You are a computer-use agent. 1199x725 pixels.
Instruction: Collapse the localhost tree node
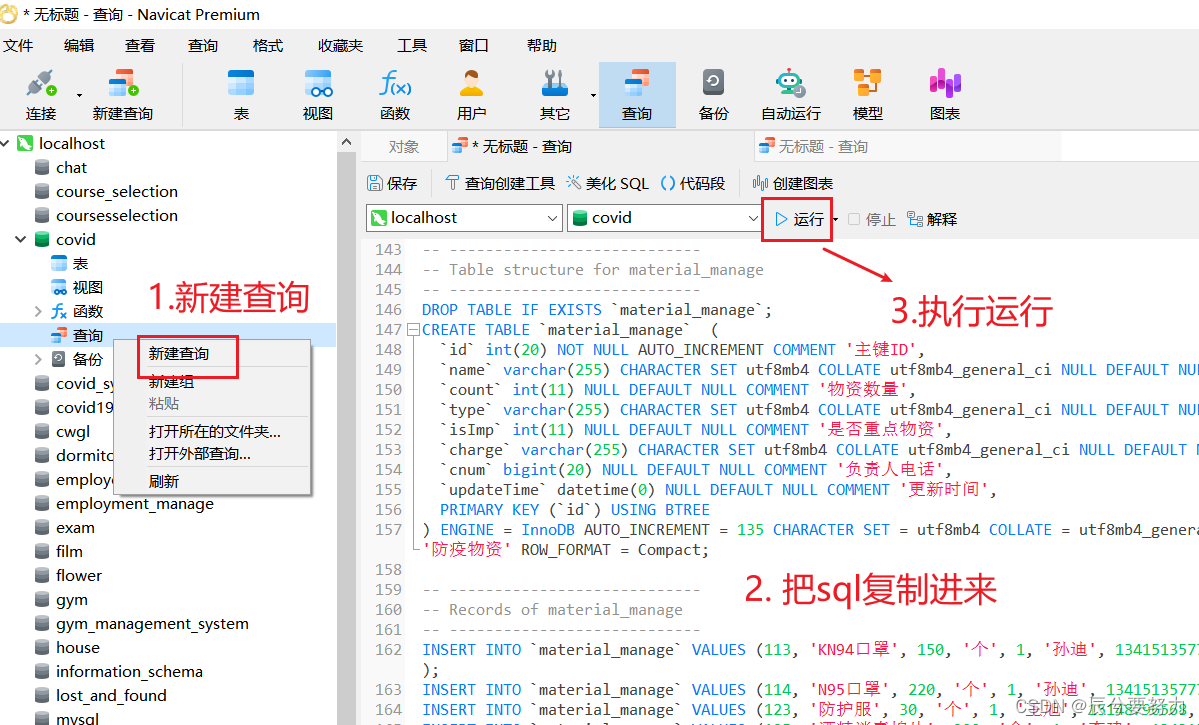click(5, 143)
